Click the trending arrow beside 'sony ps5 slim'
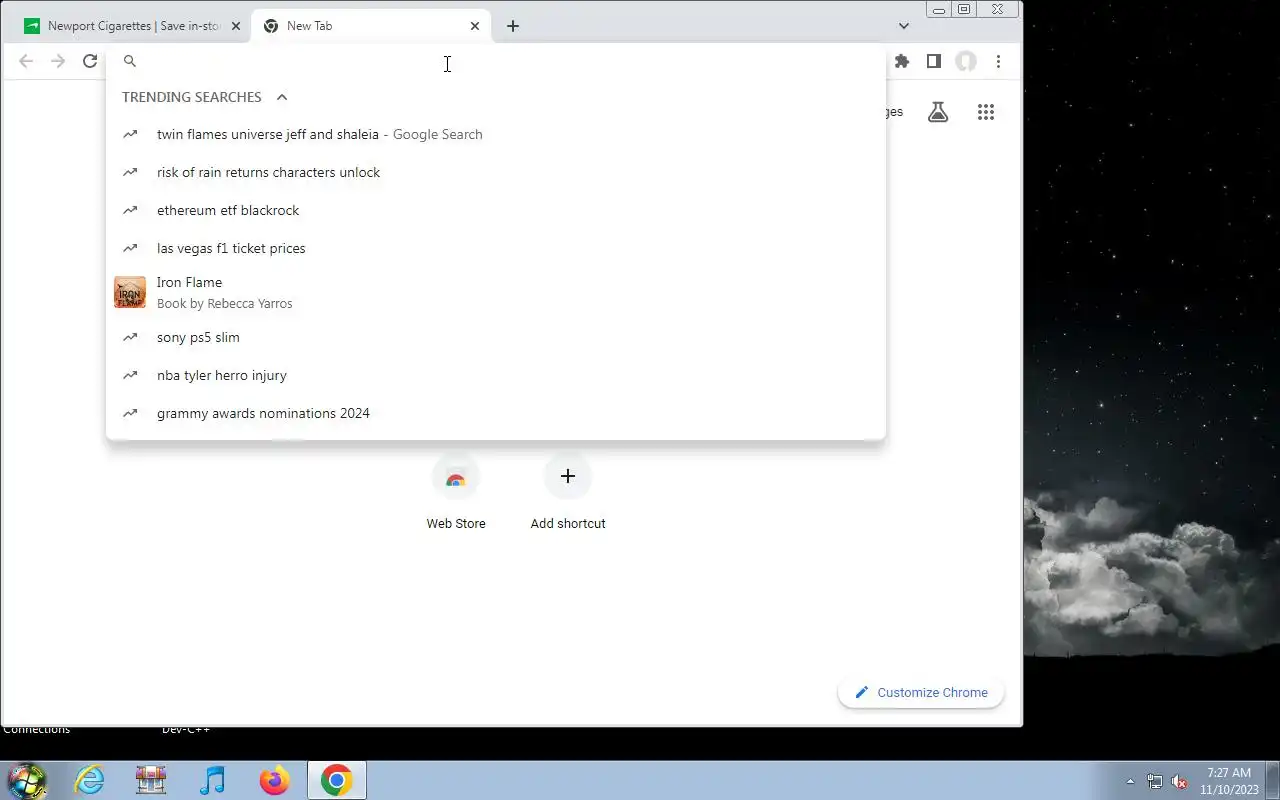This screenshot has height=800, width=1280. pyautogui.click(x=130, y=337)
